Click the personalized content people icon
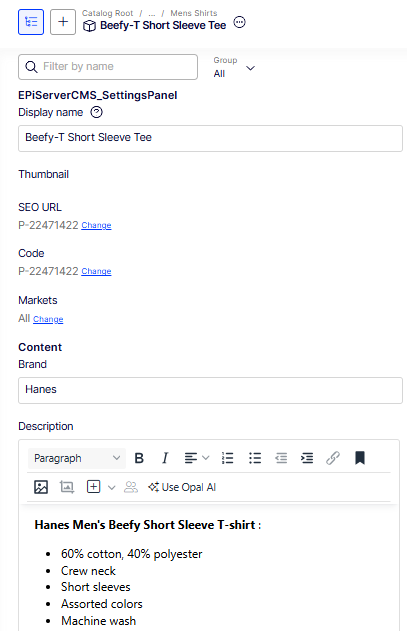Screen dimensions: 407x631 131,487
